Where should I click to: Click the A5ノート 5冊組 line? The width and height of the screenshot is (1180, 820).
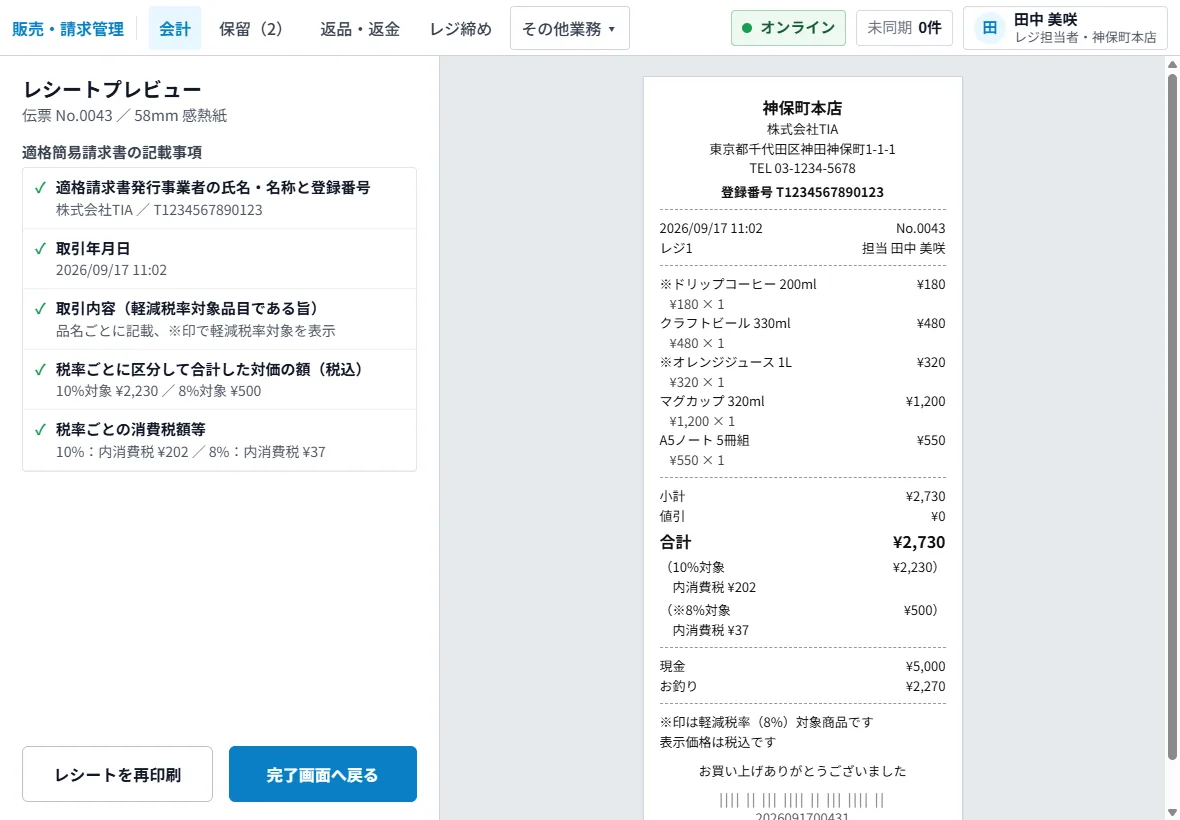(x=802, y=441)
